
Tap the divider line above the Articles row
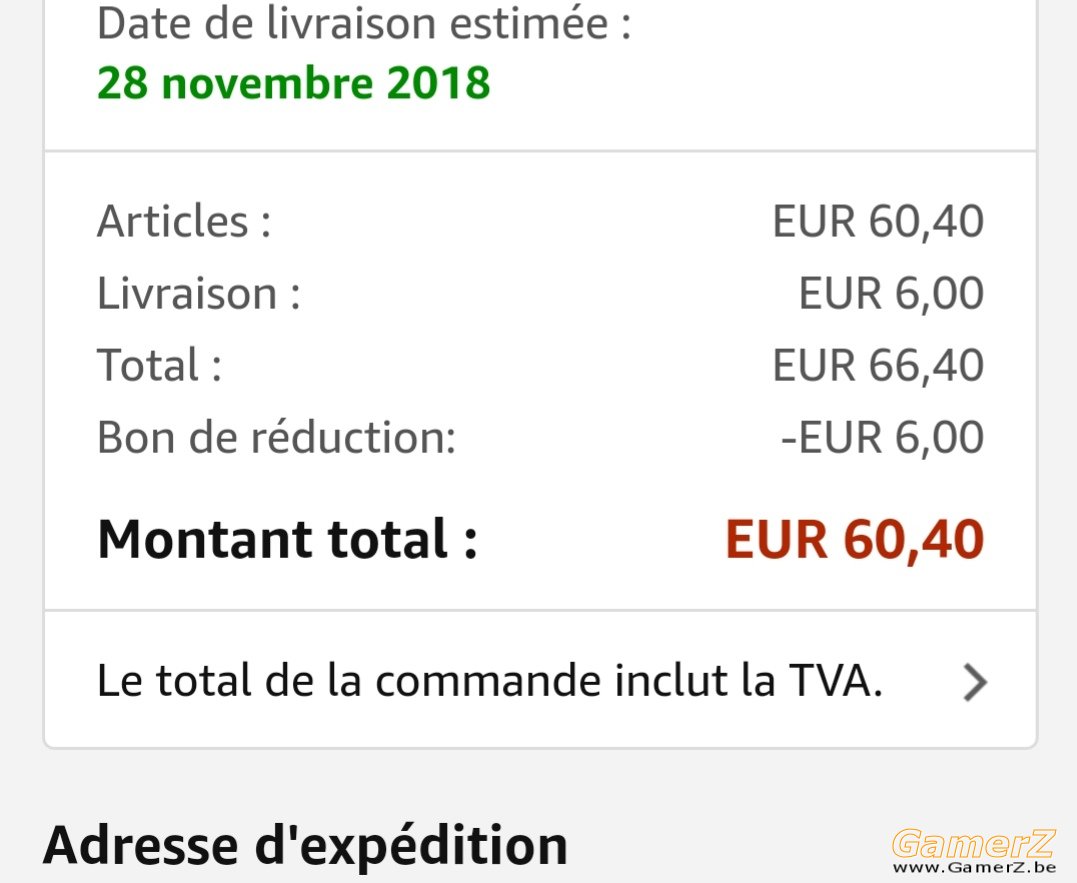coord(540,151)
